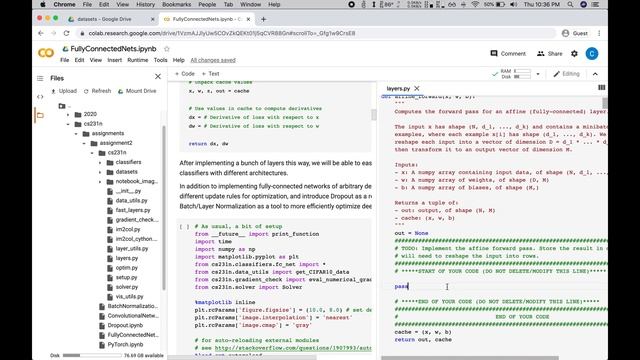640x360 pixels.
Task: Run the setup code cell
Action: tap(184, 227)
